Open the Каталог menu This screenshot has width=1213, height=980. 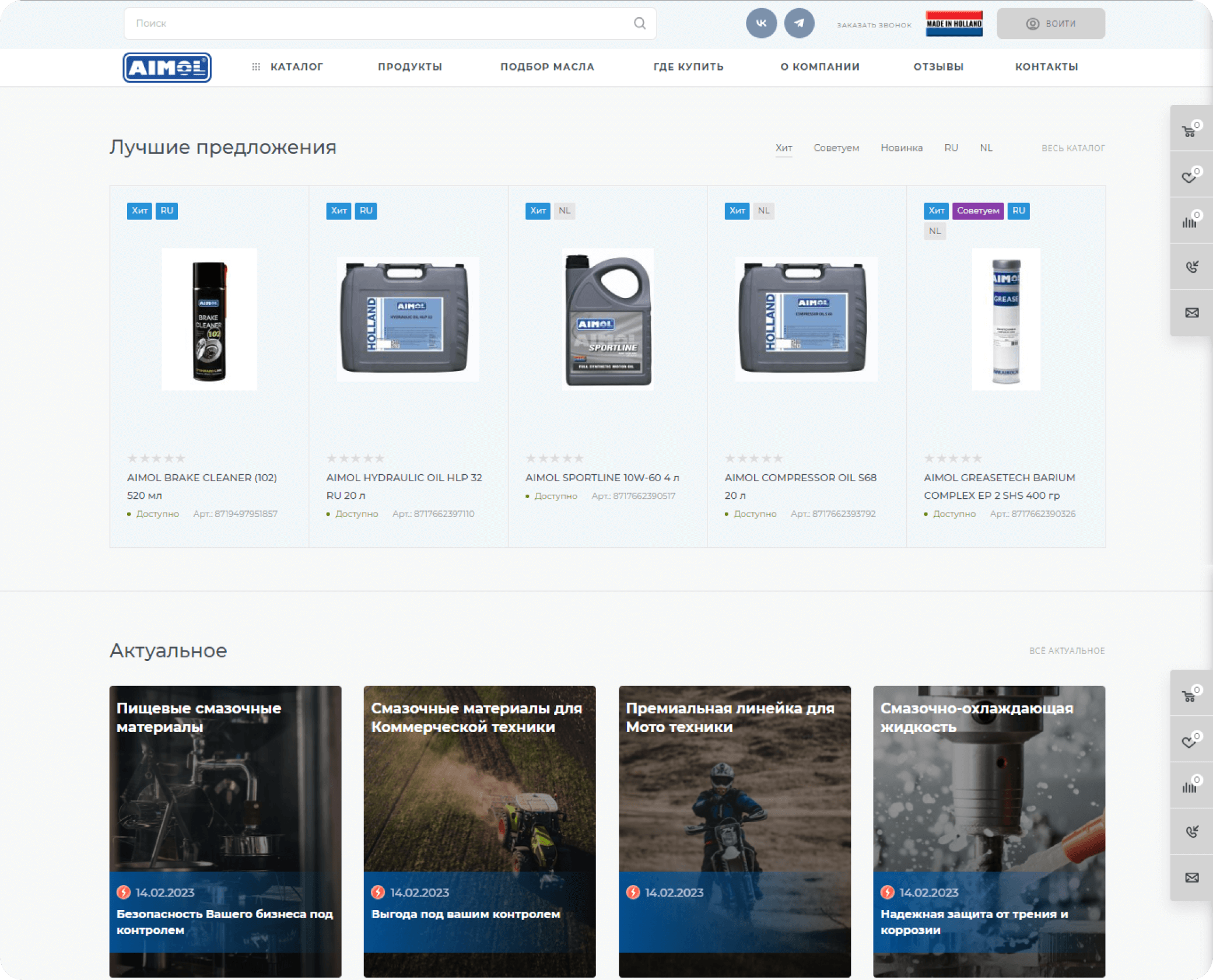(296, 67)
